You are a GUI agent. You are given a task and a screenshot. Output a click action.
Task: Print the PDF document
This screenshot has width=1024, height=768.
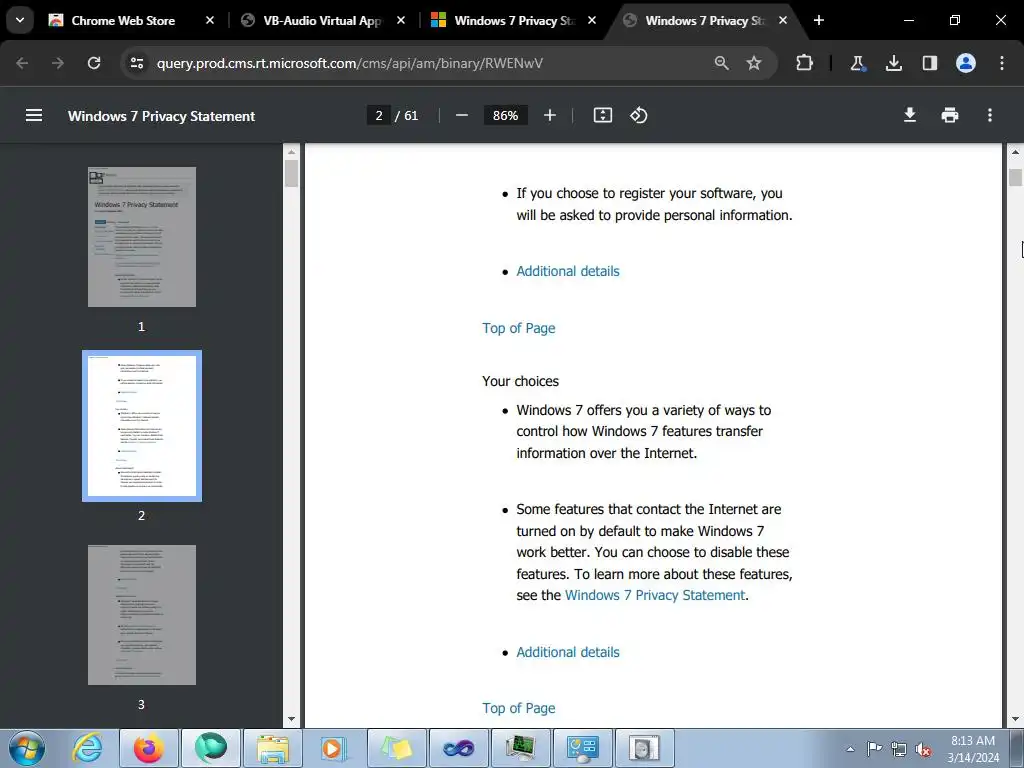(950, 116)
